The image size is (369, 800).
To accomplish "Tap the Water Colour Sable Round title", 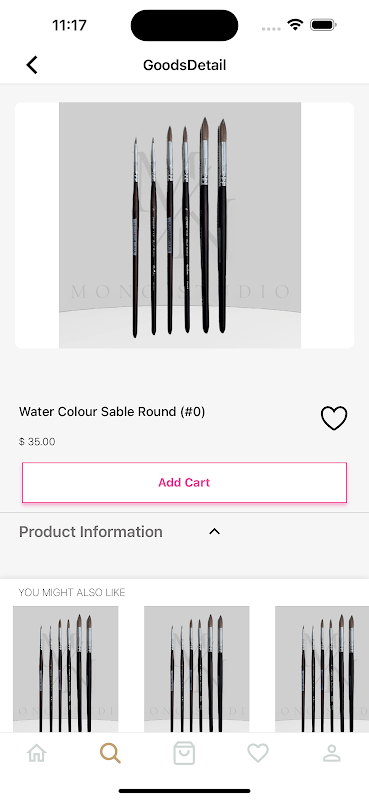I will coord(112,412).
